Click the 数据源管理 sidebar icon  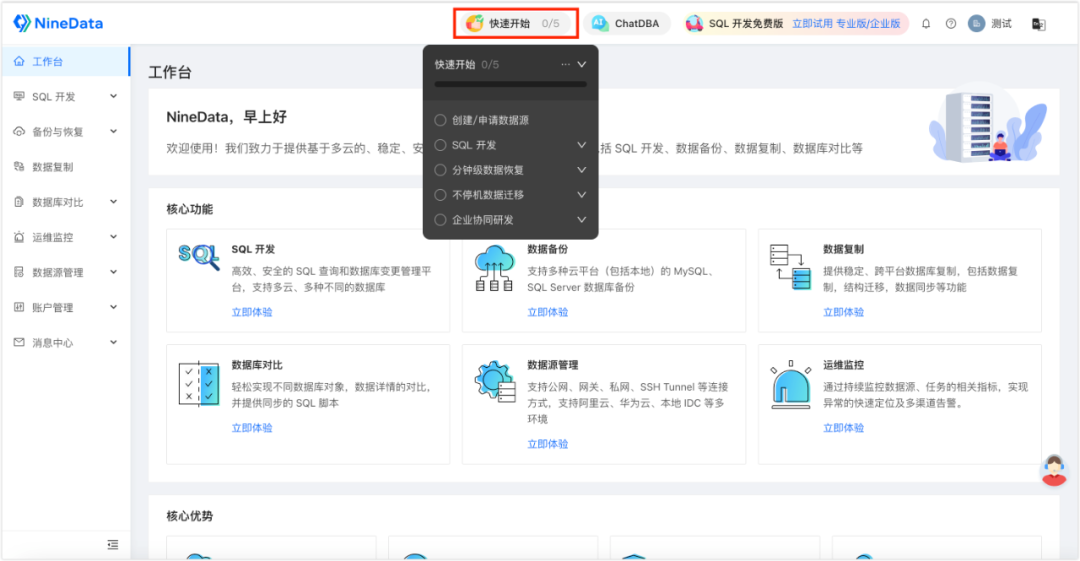(x=19, y=272)
